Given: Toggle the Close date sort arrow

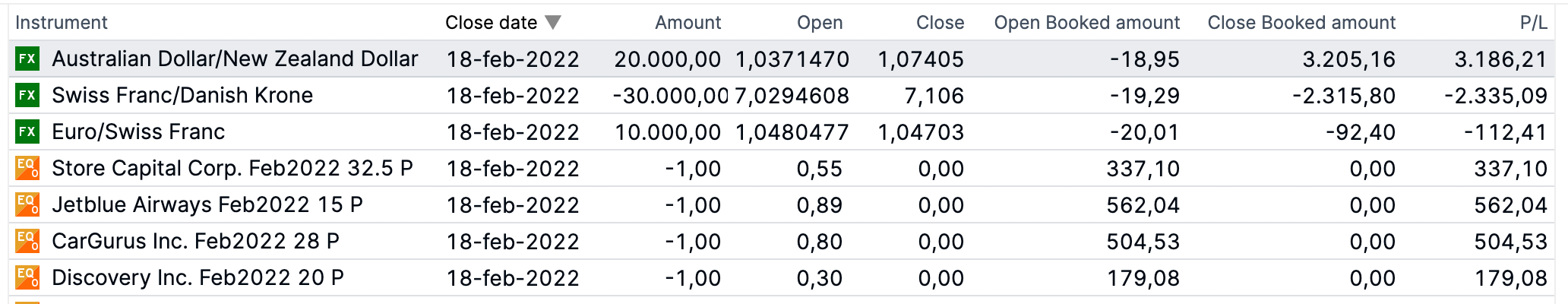Looking at the screenshot, I should coord(553,23).
